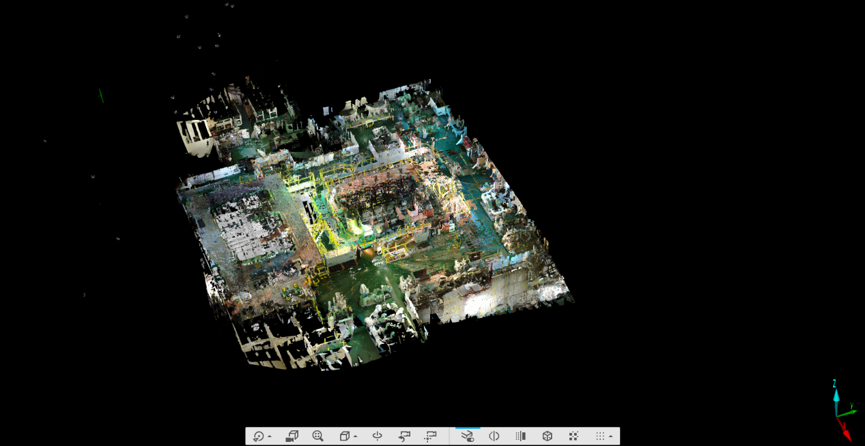Select the dashed-line selection tool
This screenshot has width=865, height=446.
tap(431, 436)
